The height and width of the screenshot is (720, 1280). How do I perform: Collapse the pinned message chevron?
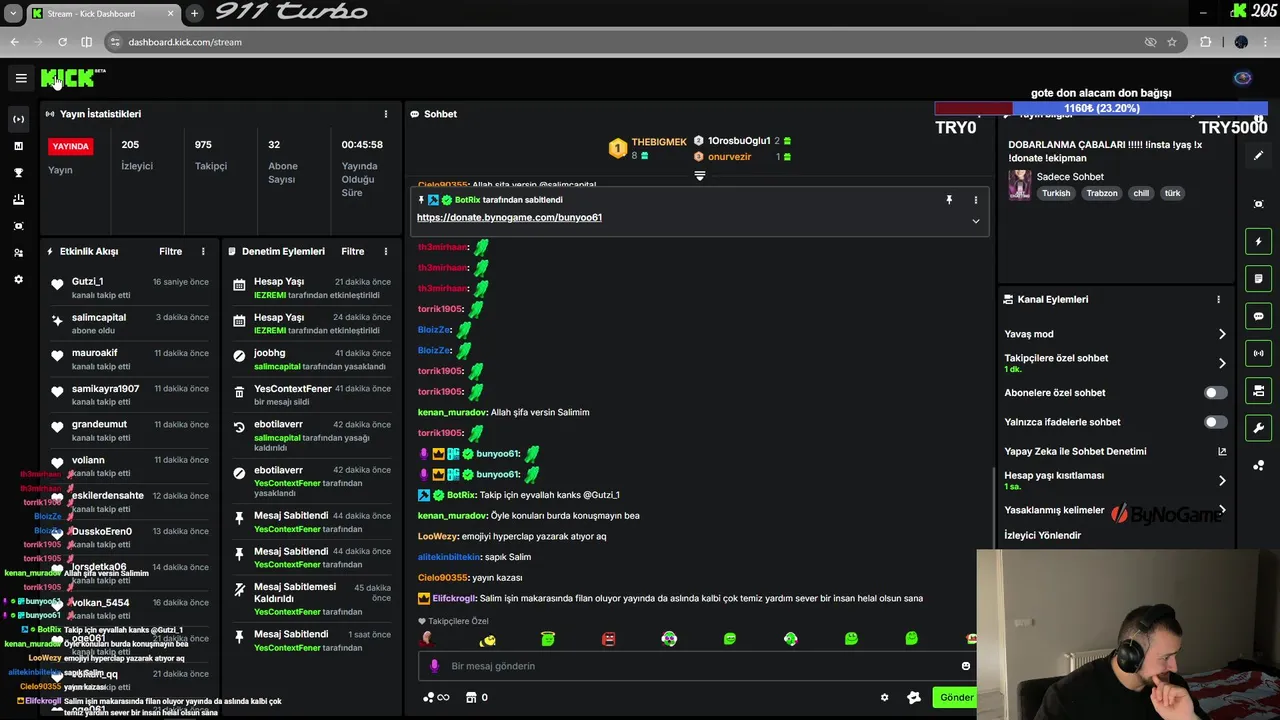976,221
